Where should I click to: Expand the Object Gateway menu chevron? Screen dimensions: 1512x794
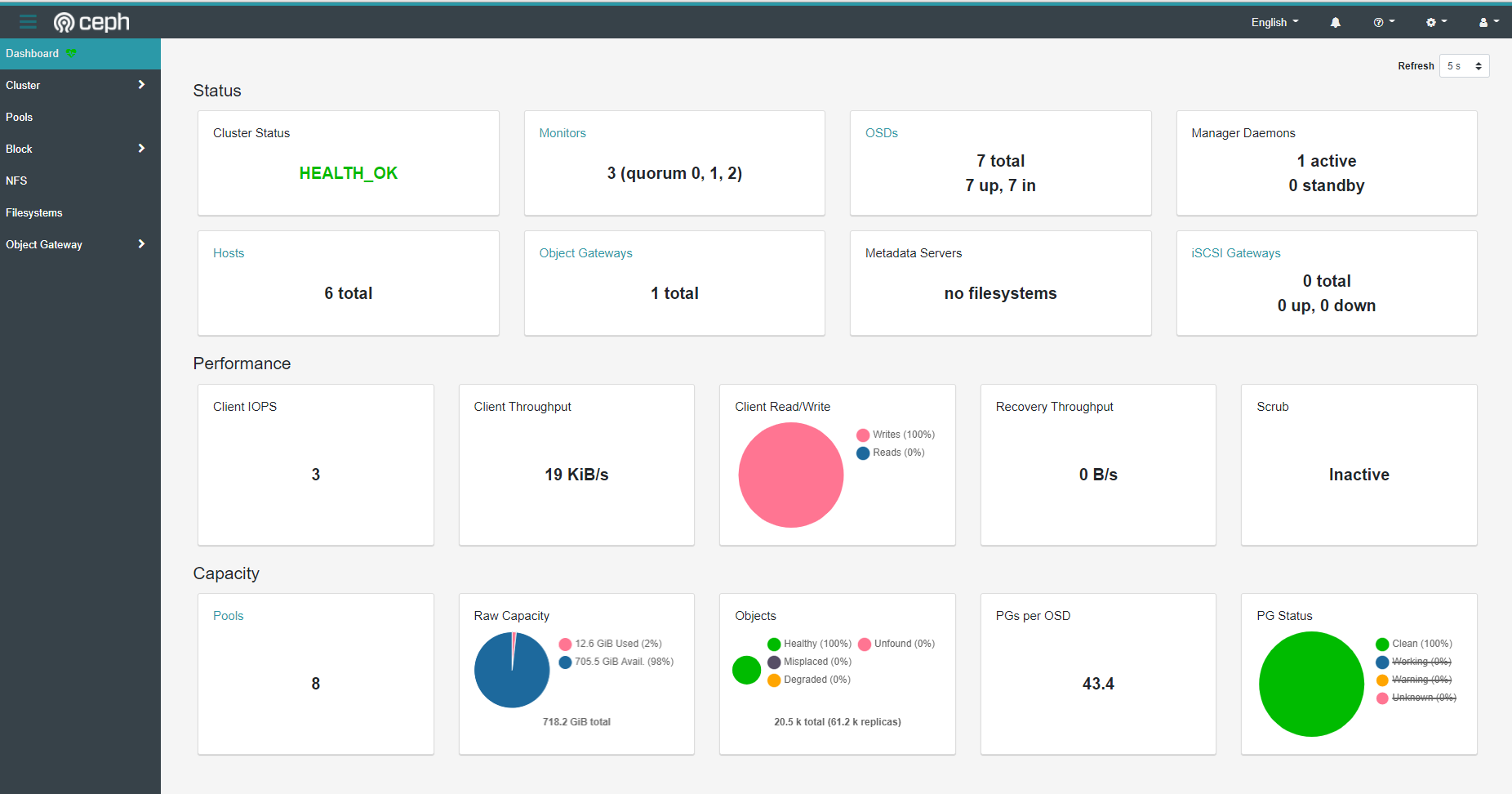click(141, 244)
